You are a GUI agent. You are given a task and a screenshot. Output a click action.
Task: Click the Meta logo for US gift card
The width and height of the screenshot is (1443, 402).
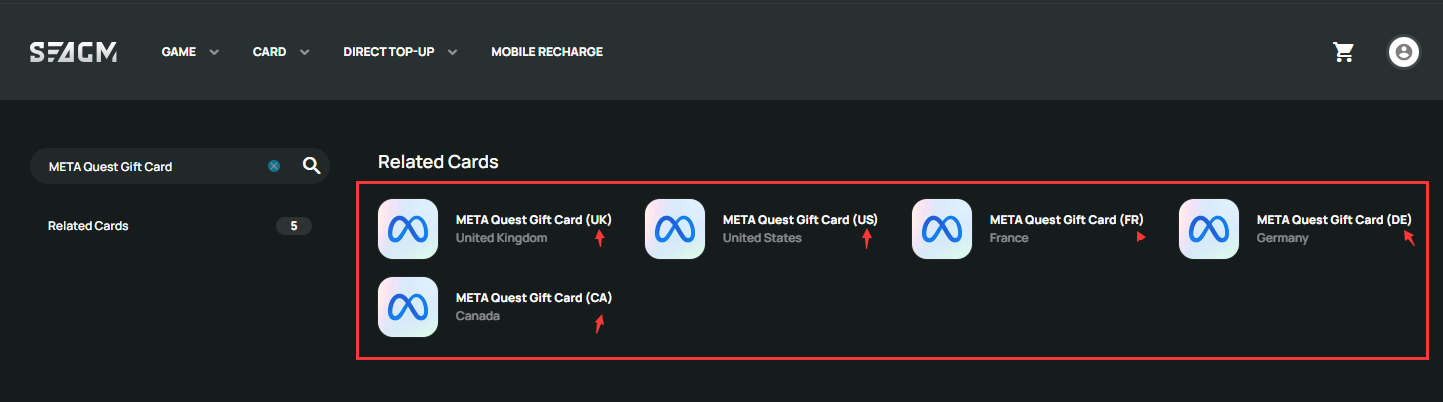(x=675, y=229)
